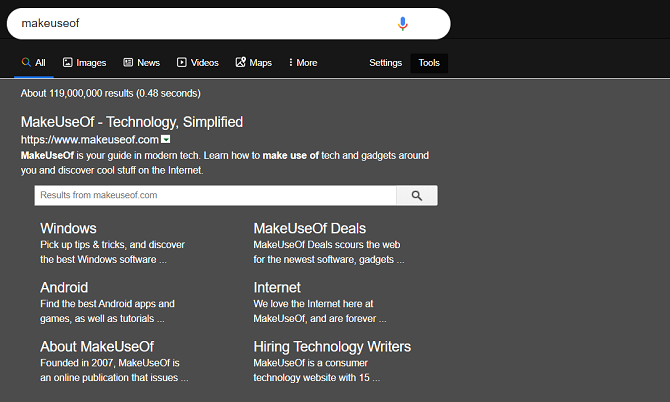The image size is (670, 402).
Task: Open search Settings
Action: [x=385, y=63]
